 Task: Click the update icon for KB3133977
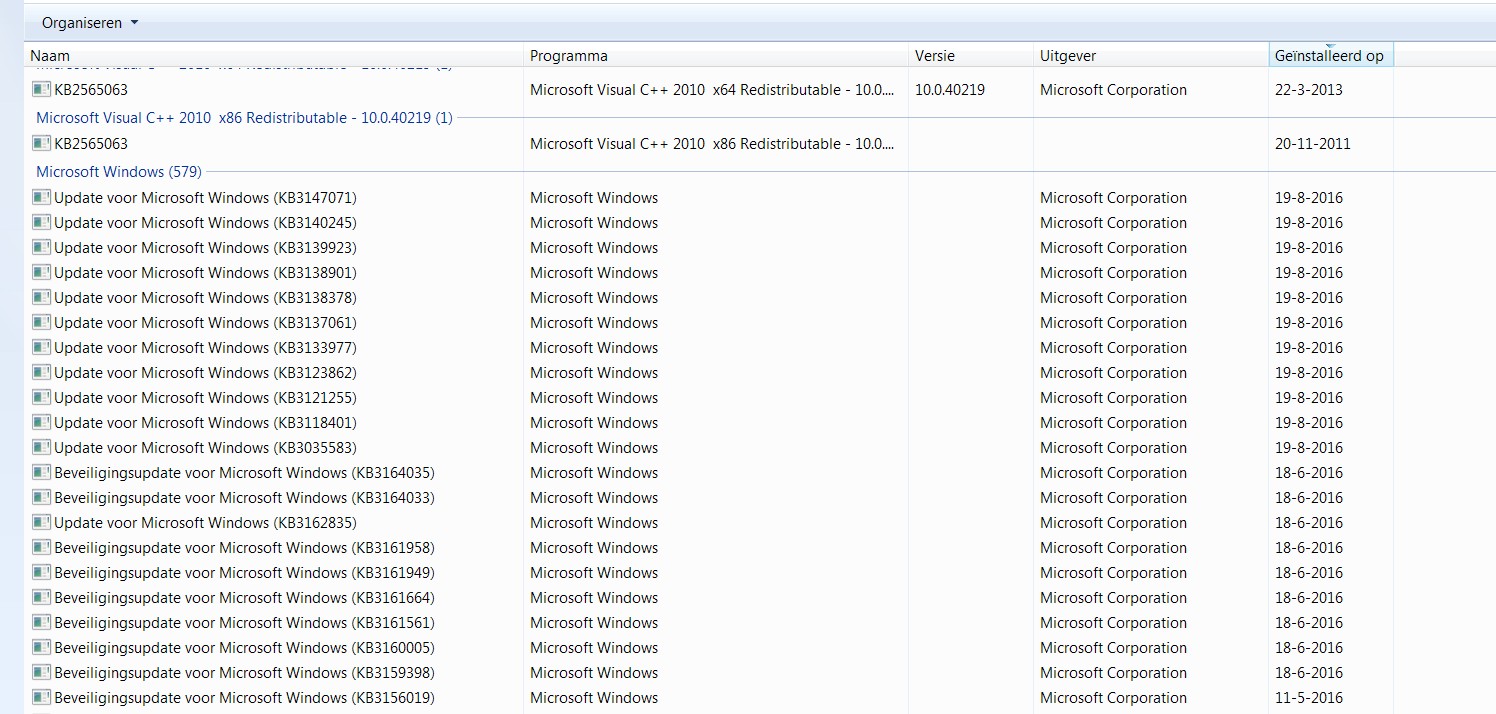(x=42, y=347)
